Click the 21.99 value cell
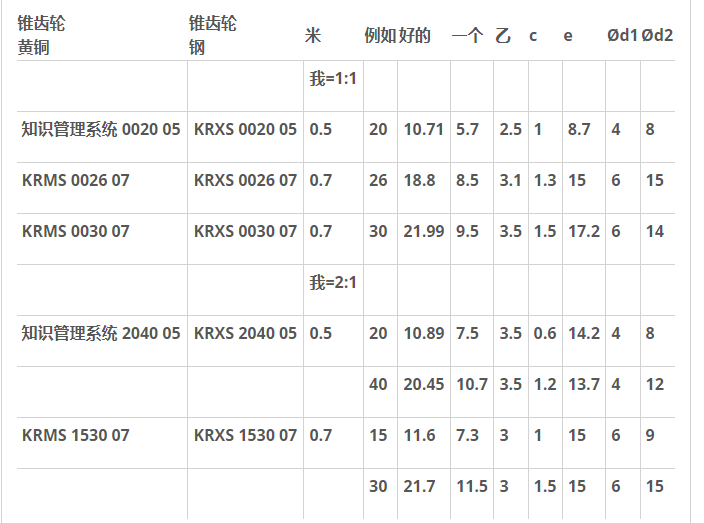This screenshot has width=704, height=523. [423, 232]
